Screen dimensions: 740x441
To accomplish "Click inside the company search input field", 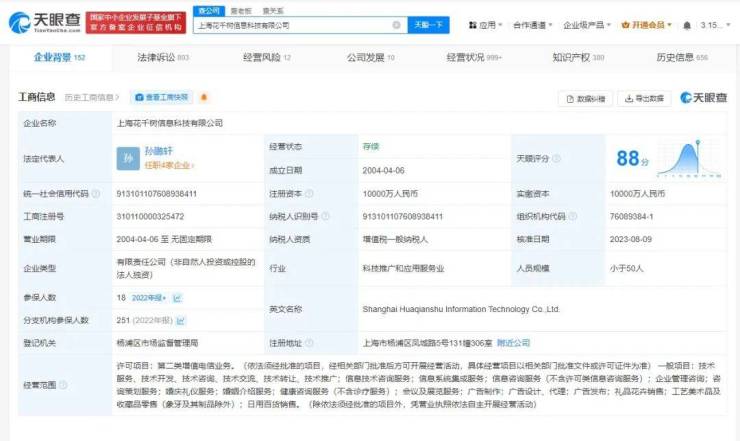I will click(x=290, y=25).
